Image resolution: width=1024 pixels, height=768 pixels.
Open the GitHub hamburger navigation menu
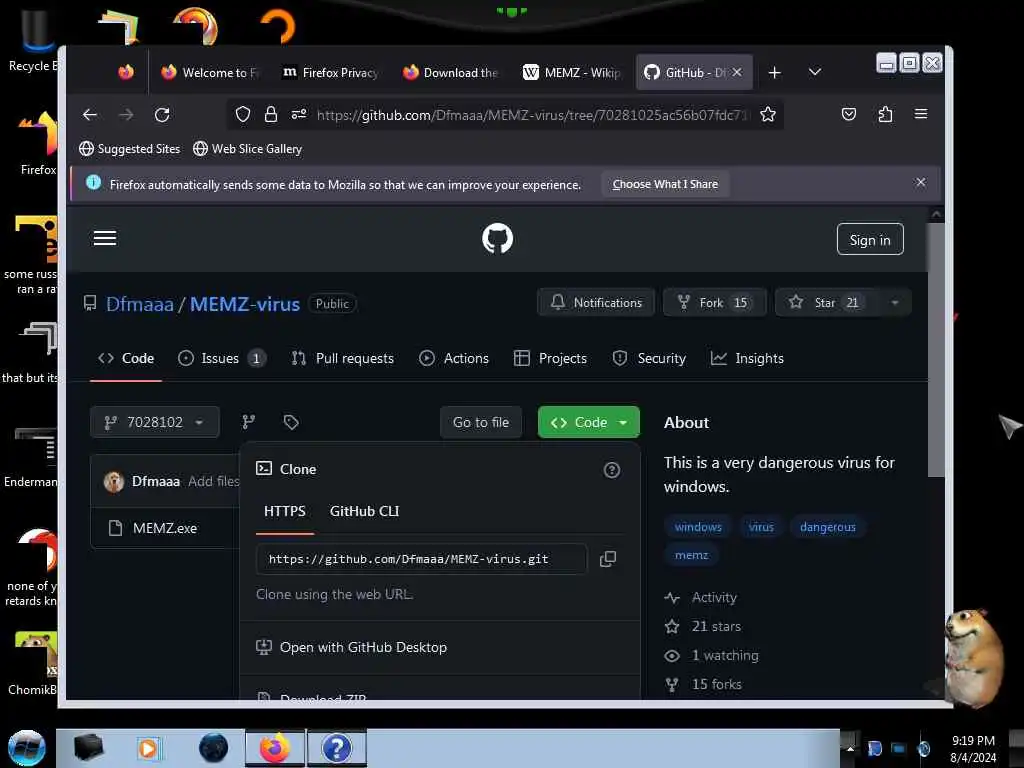pos(105,238)
